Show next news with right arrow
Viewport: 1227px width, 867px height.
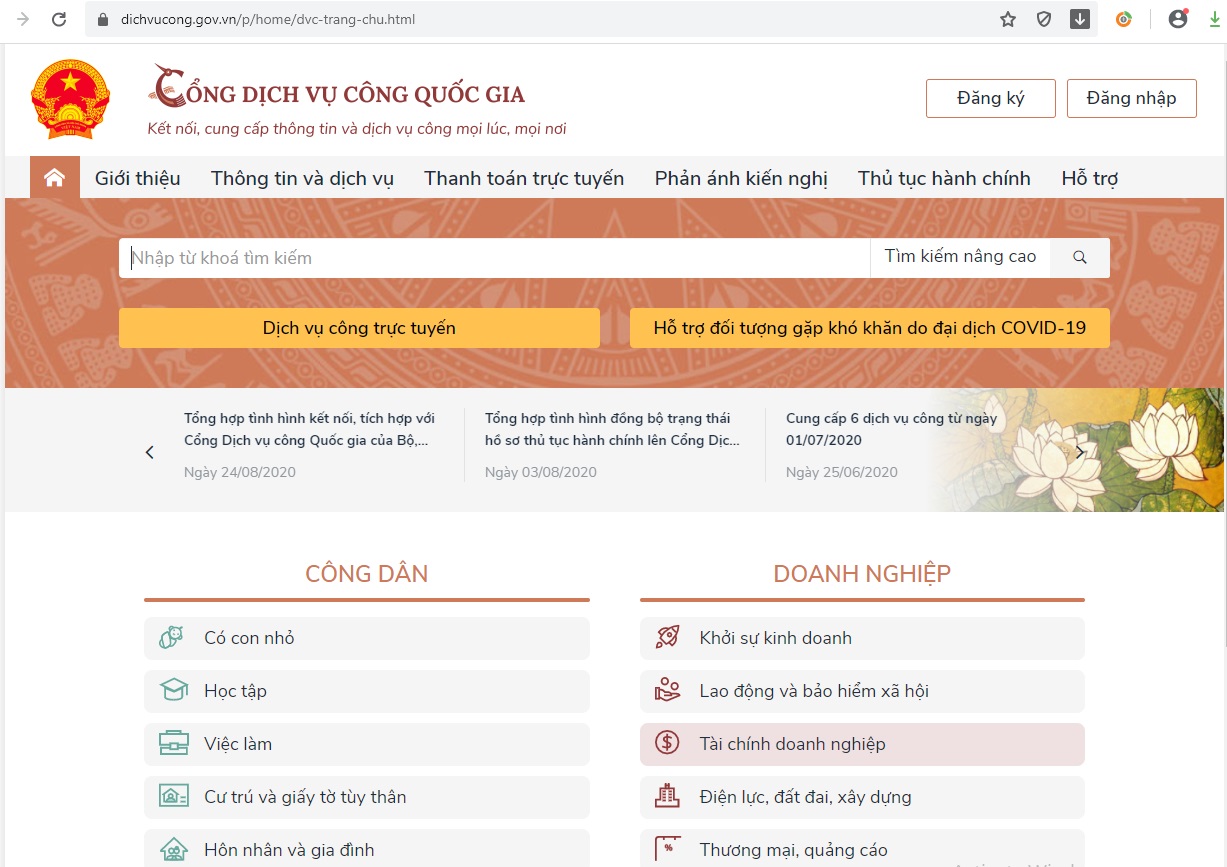pyautogui.click(x=1080, y=452)
